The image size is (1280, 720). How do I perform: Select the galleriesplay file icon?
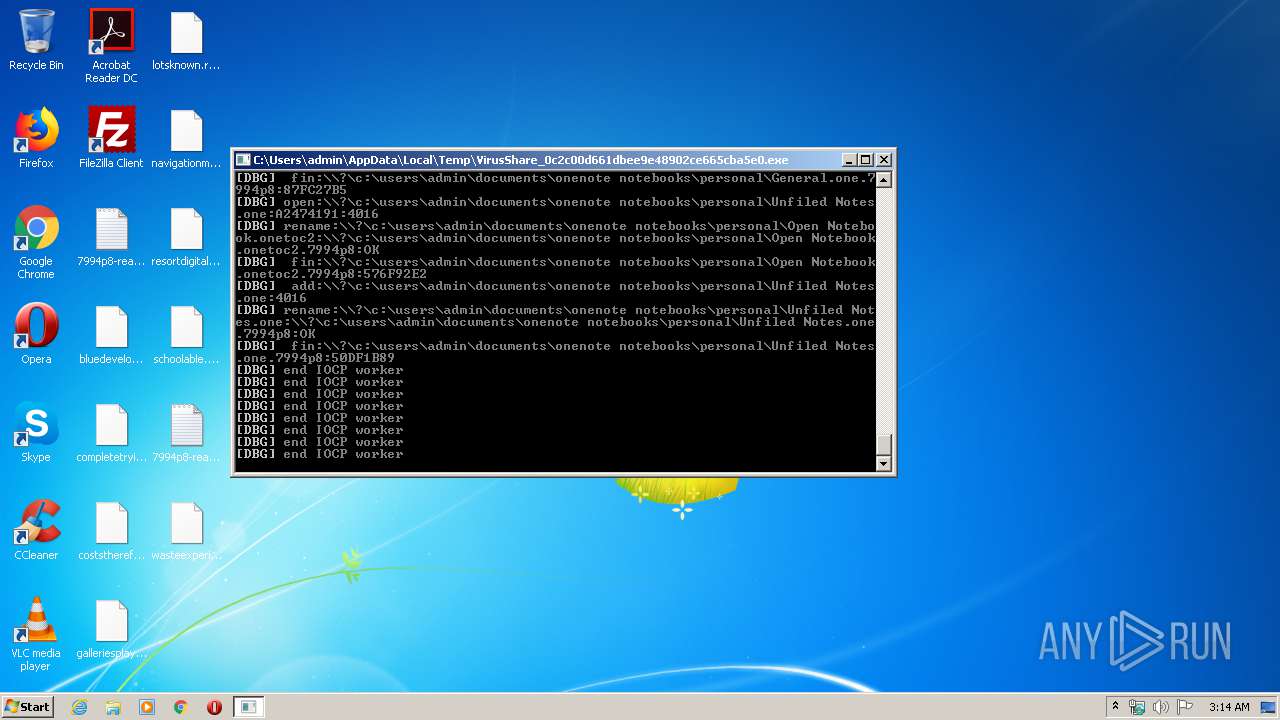111,629
